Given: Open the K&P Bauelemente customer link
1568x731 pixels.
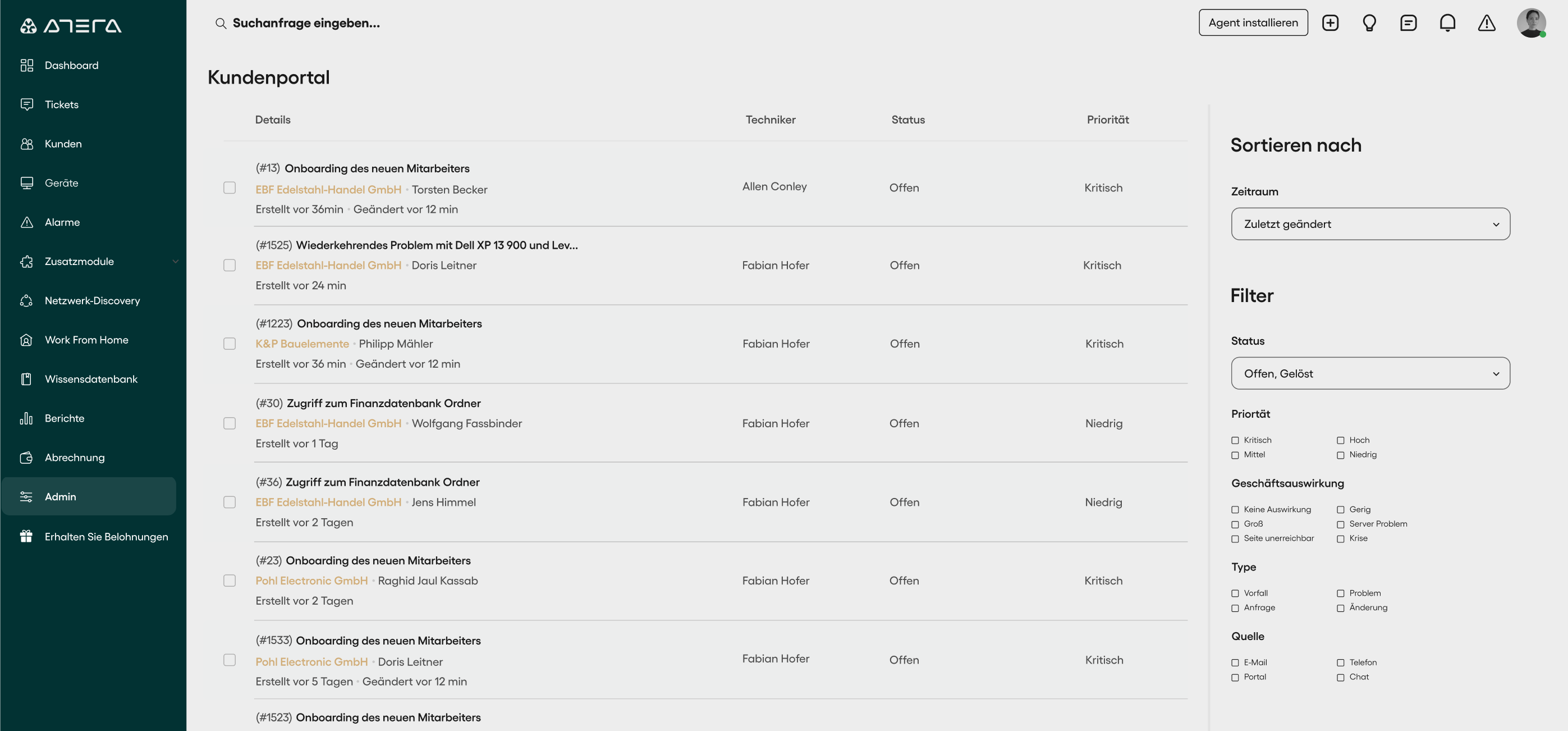Looking at the screenshot, I should (302, 344).
